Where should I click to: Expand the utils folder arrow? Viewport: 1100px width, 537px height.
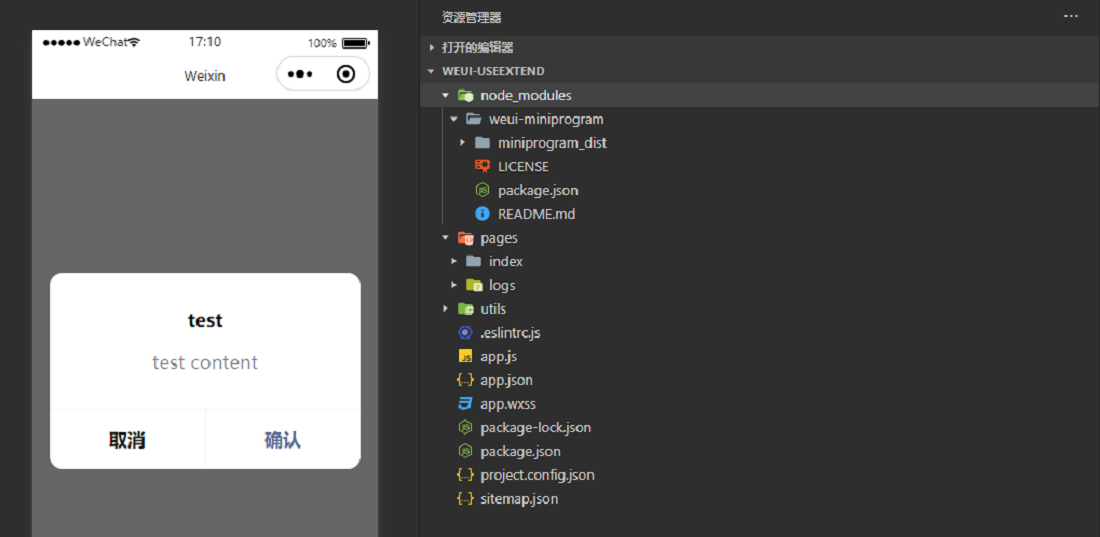[445, 309]
